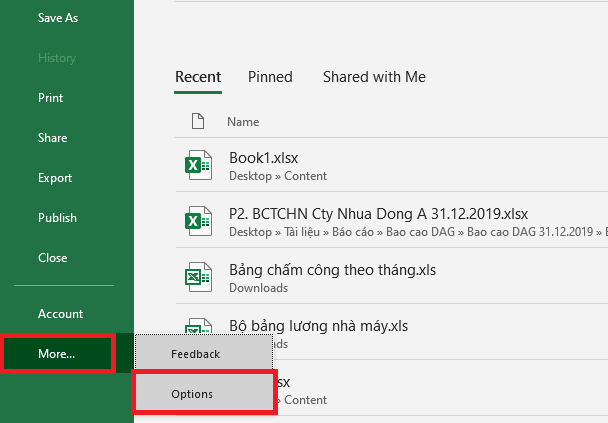Close the current workbook via Close
Viewport: 608px width, 423px height.
tap(52, 257)
